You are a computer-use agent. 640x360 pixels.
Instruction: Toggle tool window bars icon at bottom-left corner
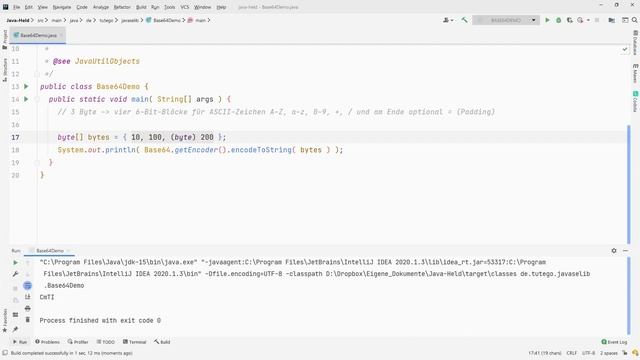[x=5, y=353]
